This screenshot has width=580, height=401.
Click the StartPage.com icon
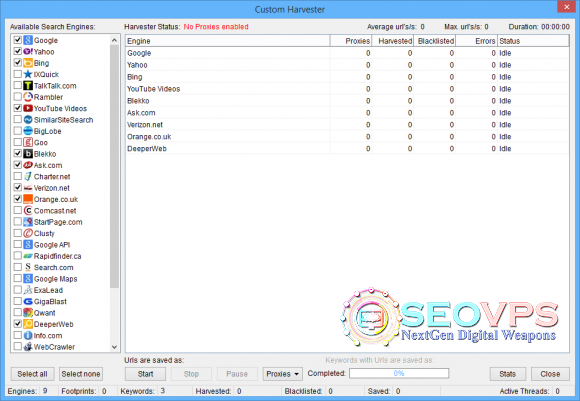(x=28, y=222)
